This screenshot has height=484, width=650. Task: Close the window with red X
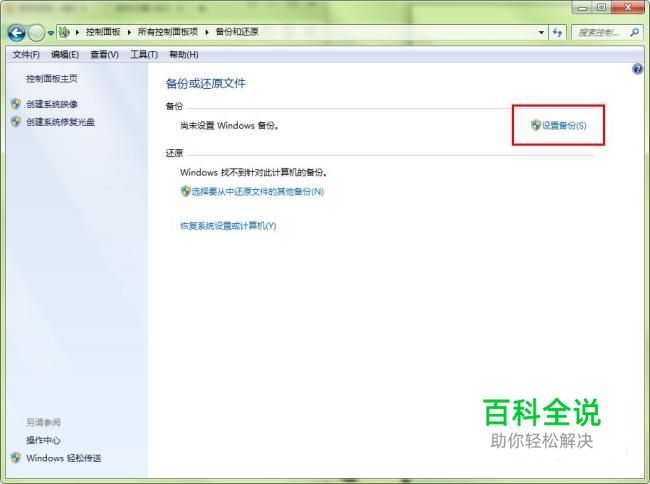628,7
